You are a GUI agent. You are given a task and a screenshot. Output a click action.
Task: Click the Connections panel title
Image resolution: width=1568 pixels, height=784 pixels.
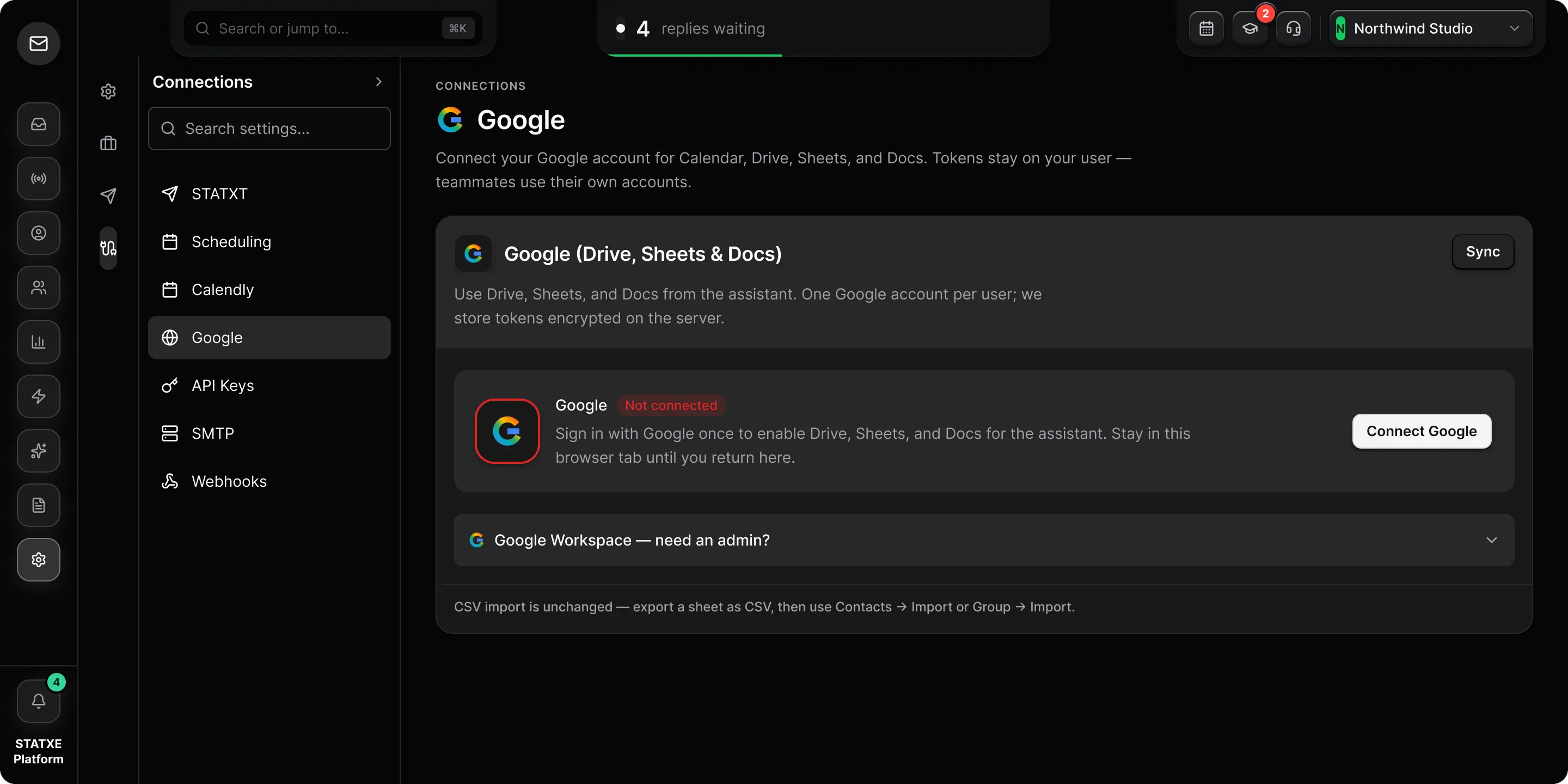pos(202,82)
